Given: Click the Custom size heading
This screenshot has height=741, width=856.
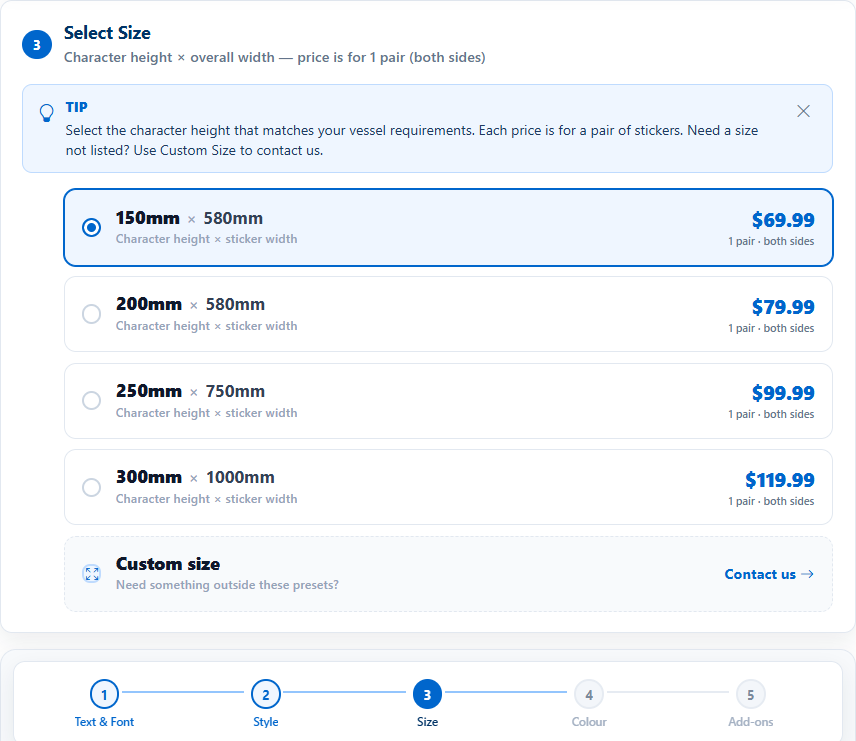Looking at the screenshot, I should pyautogui.click(x=168, y=564).
